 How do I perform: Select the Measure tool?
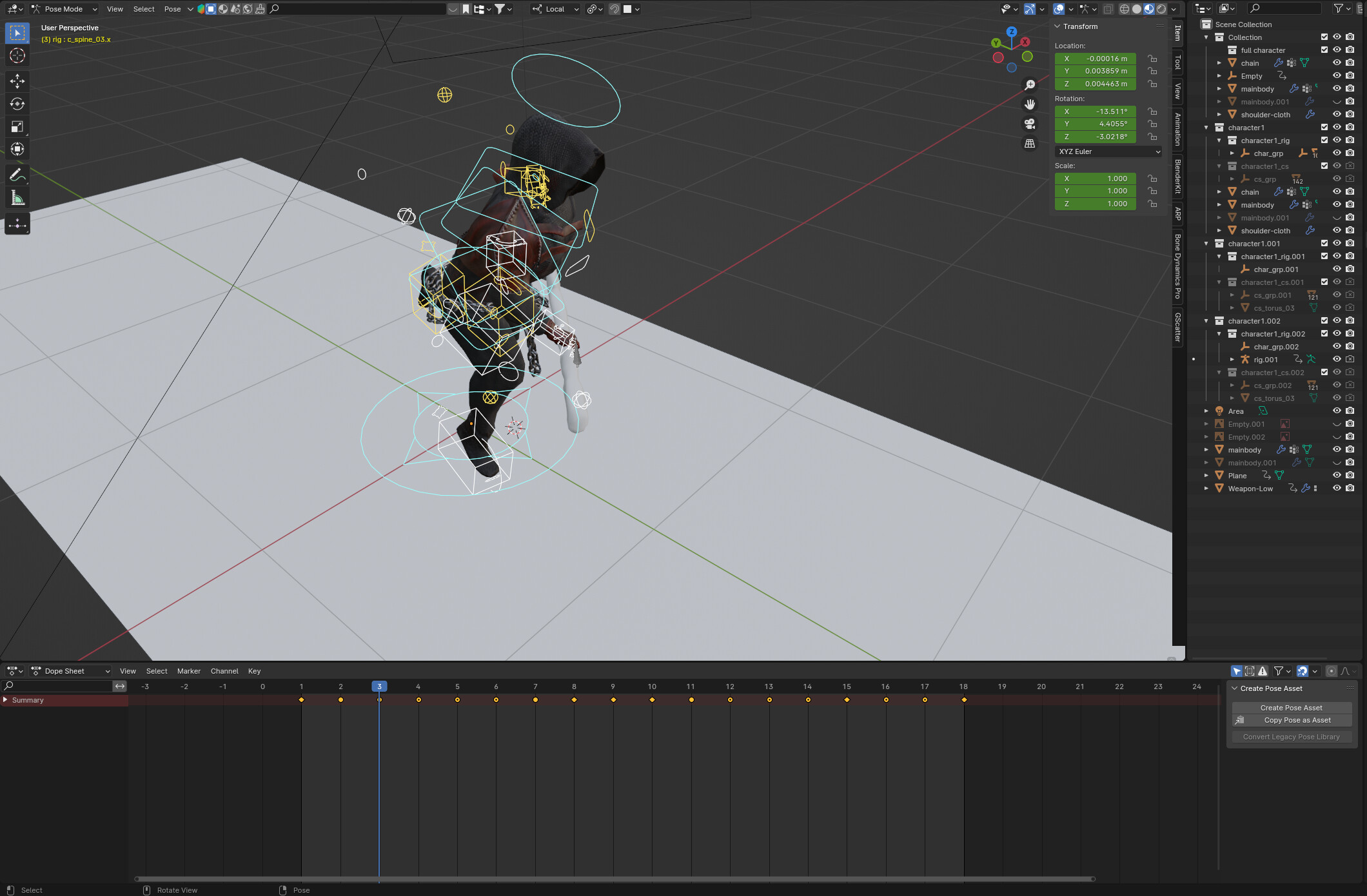pyautogui.click(x=17, y=198)
